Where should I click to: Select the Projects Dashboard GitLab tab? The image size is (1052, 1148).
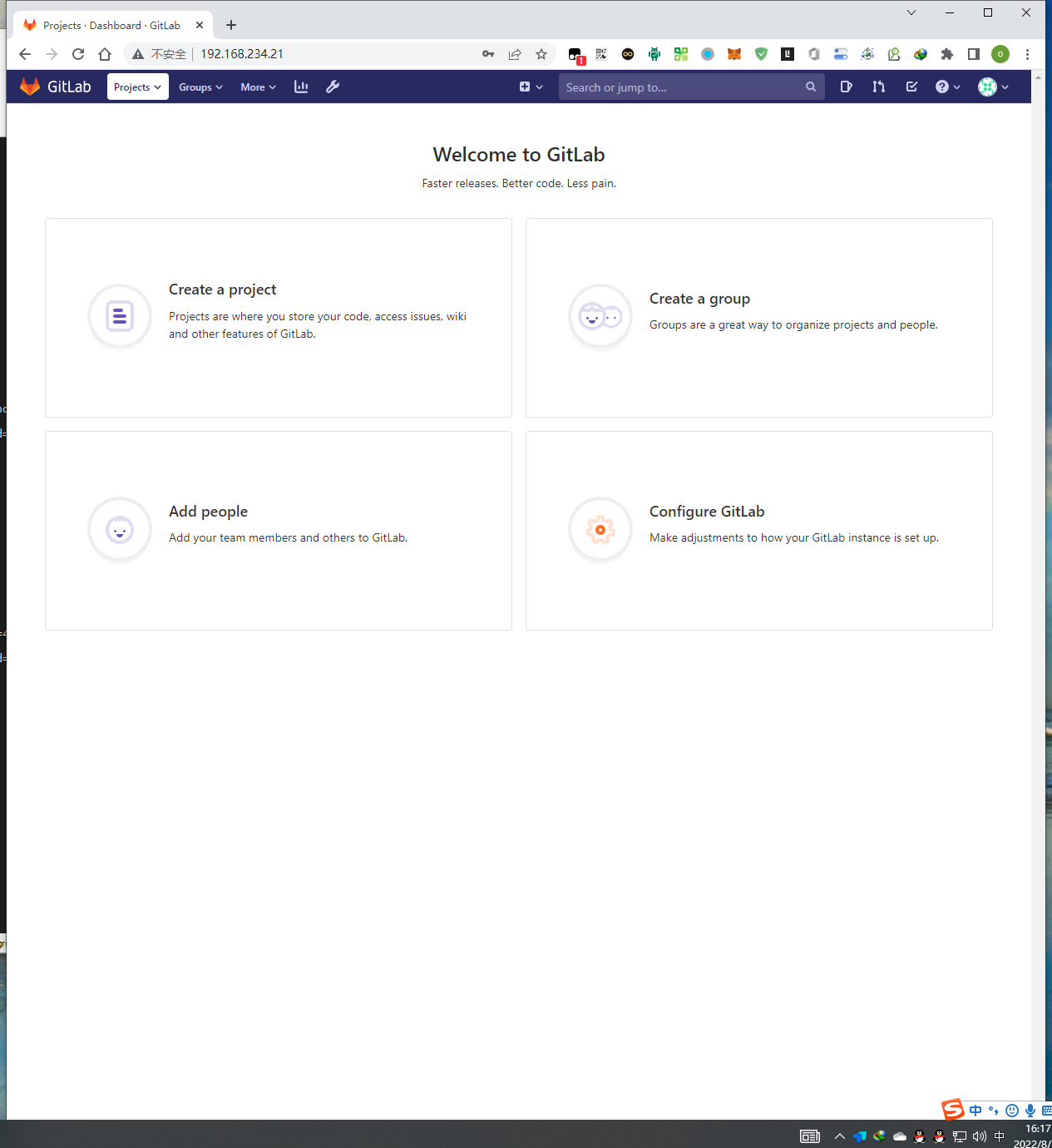114,25
